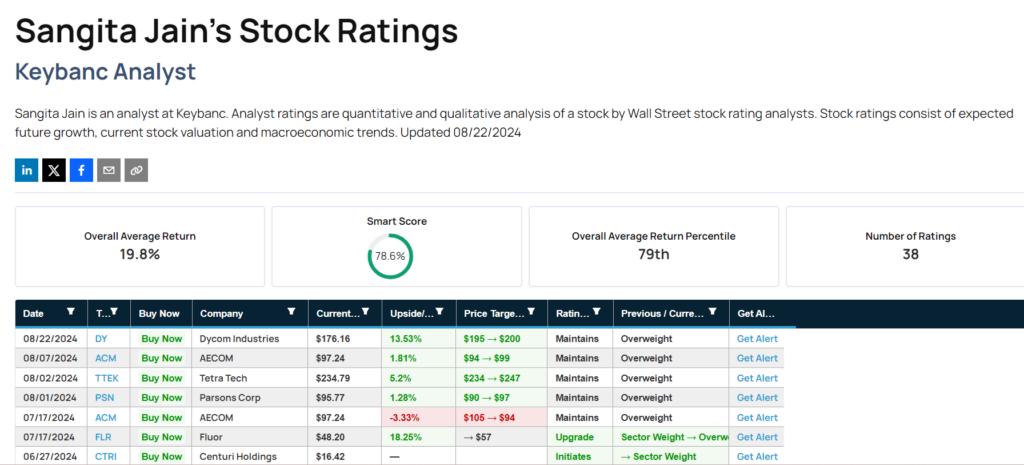Screen dimensions: 1024x465
Task: Click Buy Now for Parsons Corp
Action: (x=162, y=398)
